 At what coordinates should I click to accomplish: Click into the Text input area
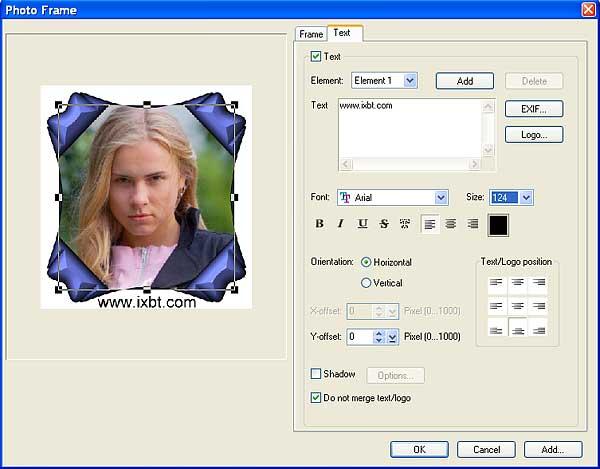[x=410, y=129]
